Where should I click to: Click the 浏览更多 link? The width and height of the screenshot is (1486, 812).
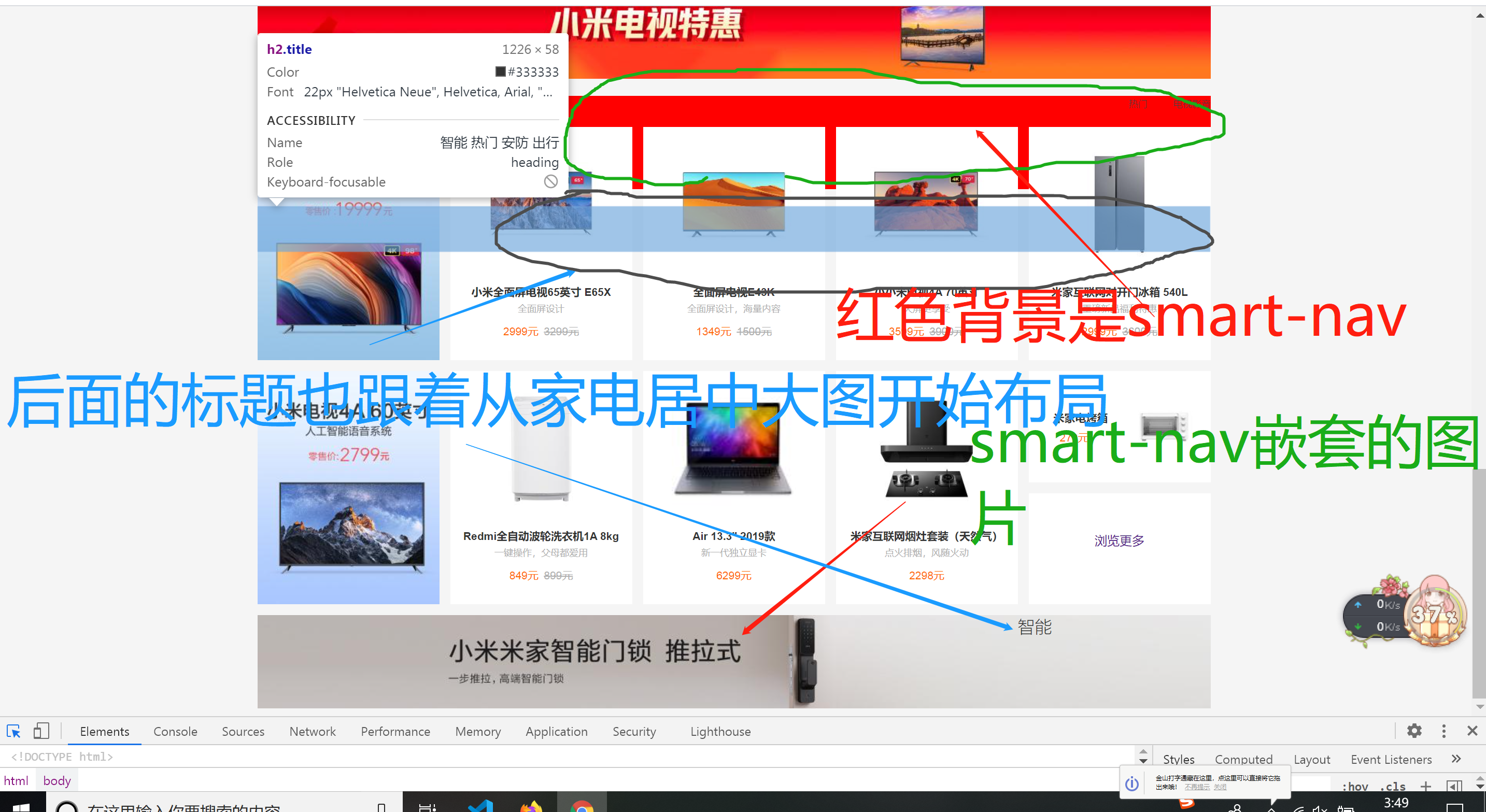(1119, 540)
